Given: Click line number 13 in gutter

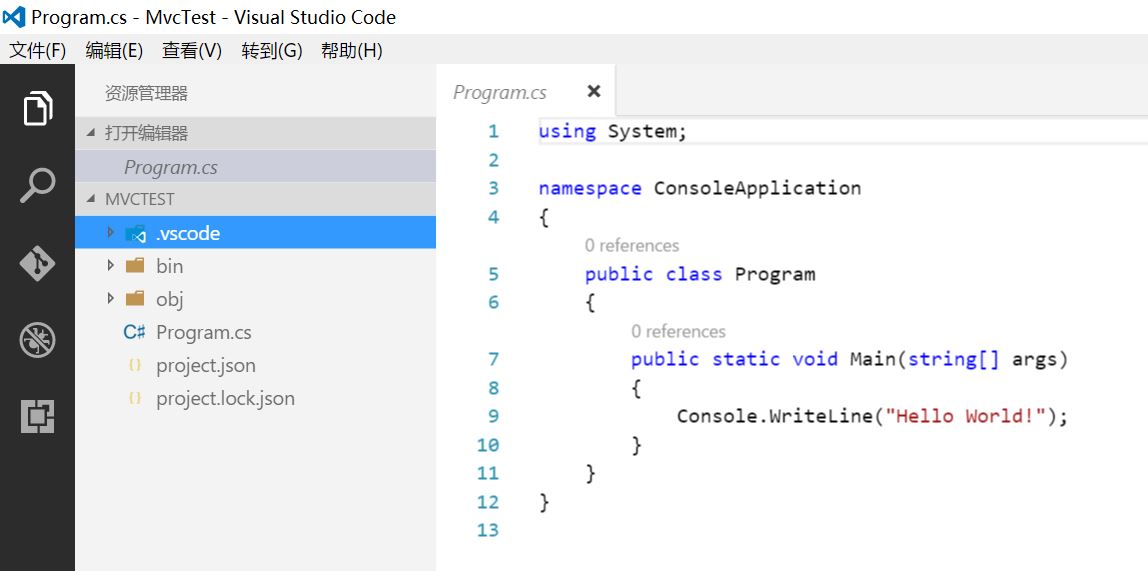Looking at the screenshot, I should pos(488,530).
